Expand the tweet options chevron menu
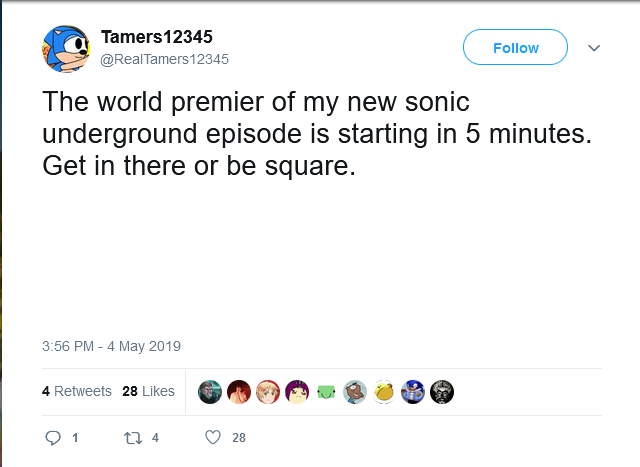Image resolution: width=640 pixels, height=467 pixels. click(593, 48)
